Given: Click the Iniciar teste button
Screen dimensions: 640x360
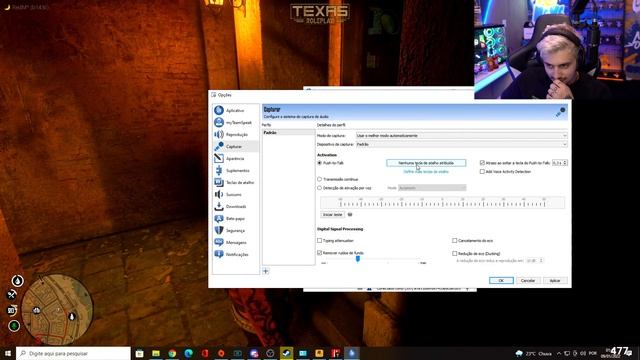Looking at the screenshot, I should click(333, 215).
